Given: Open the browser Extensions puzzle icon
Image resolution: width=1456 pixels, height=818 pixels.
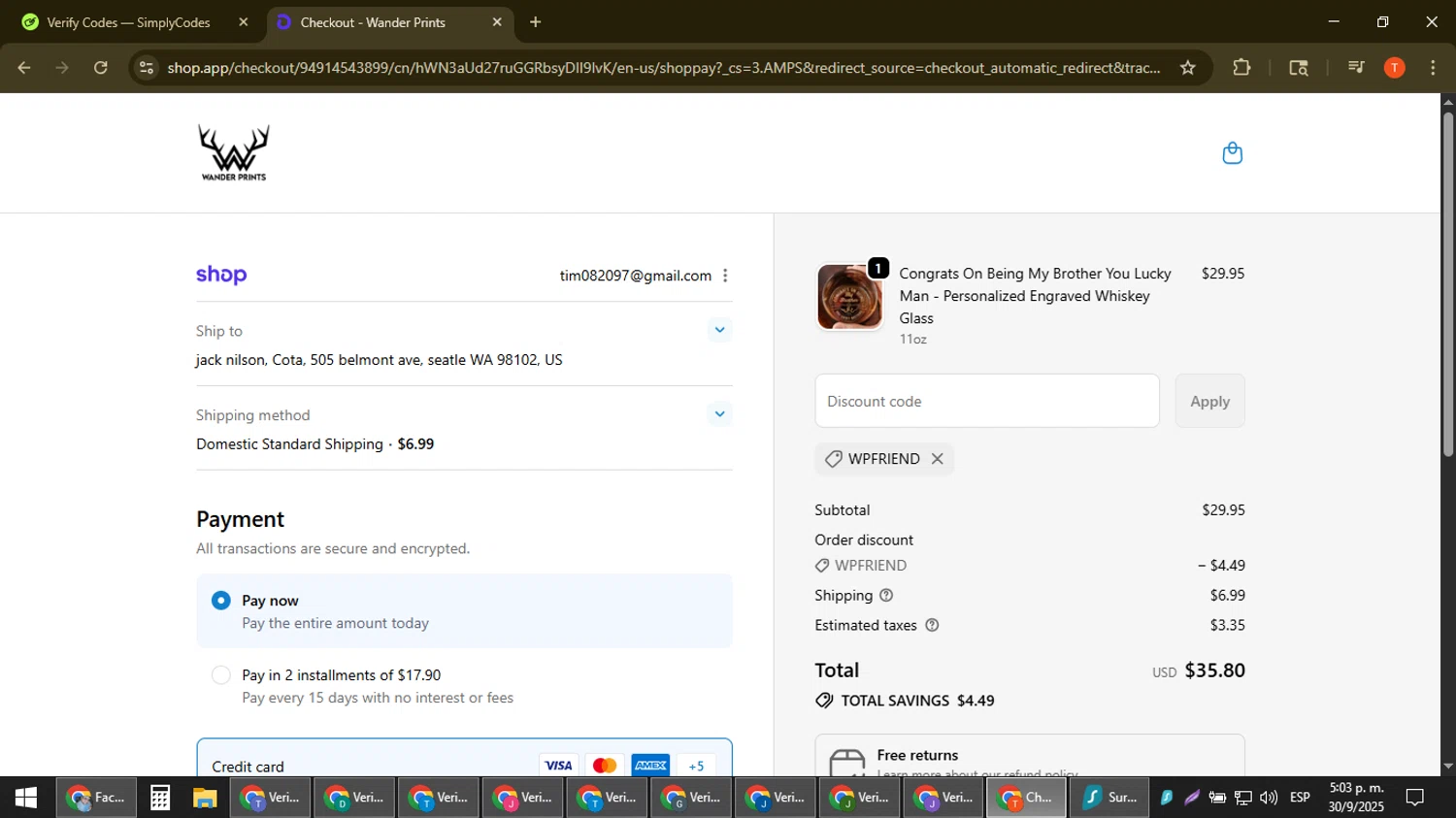Looking at the screenshot, I should pyautogui.click(x=1241, y=68).
